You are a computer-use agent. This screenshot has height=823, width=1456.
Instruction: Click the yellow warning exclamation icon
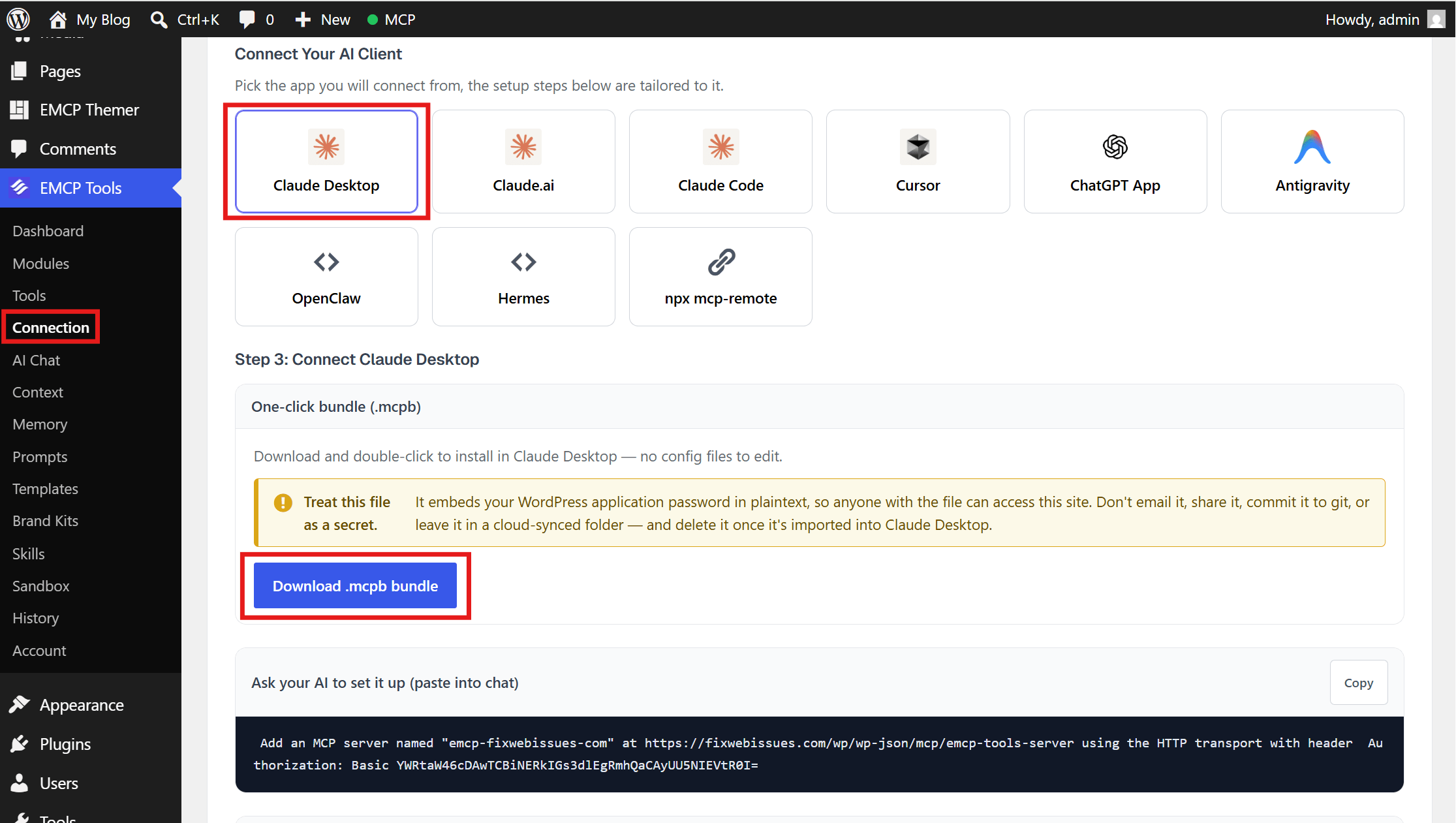283,503
